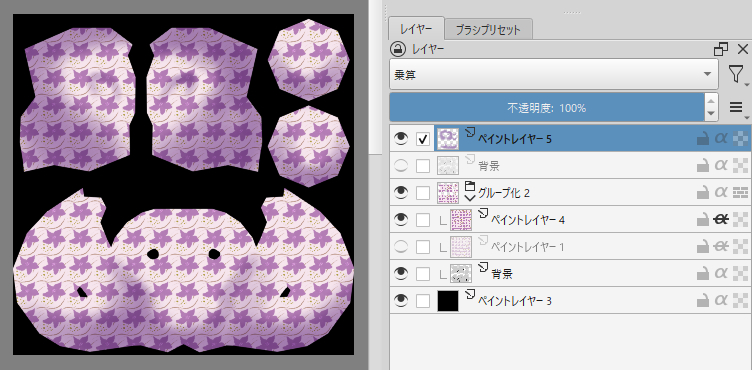Viewport: 752px width, 370px height.
Task: Click the thumbnail of ペイントレイヤー 4
Action: pos(461,220)
